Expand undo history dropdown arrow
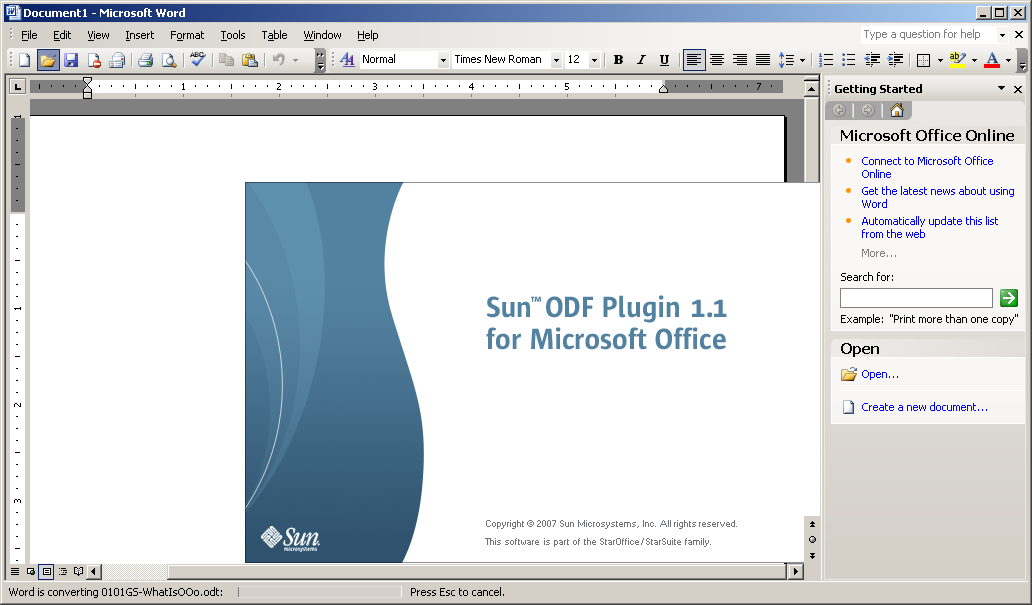The image size is (1032, 605). click(x=296, y=60)
